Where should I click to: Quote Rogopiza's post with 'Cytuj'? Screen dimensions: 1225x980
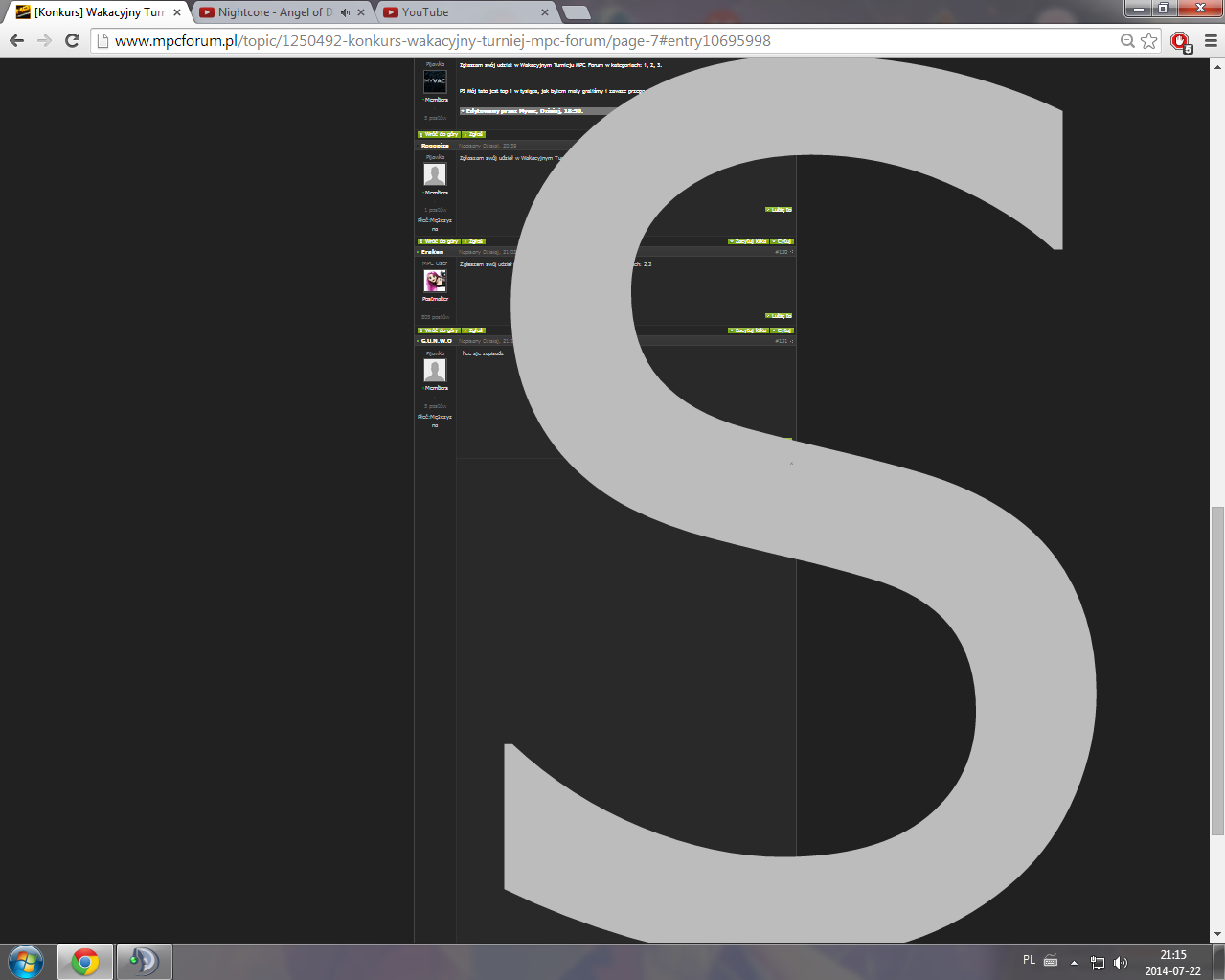point(783,241)
